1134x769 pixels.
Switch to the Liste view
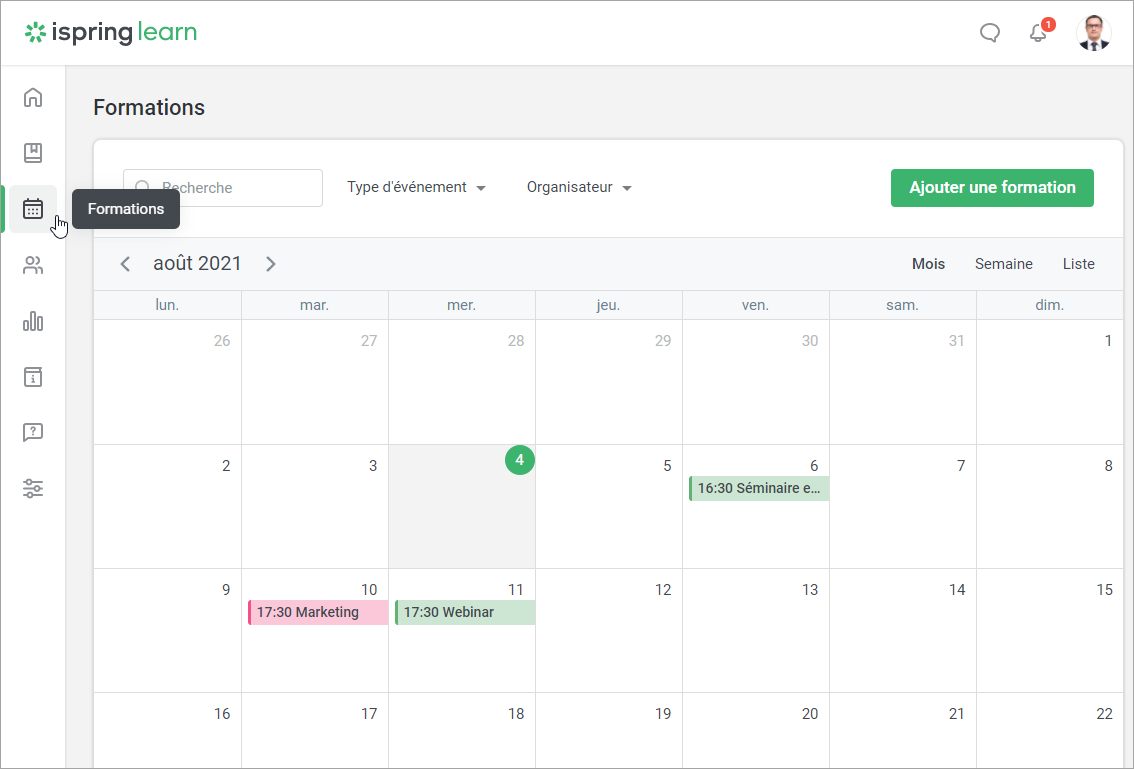click(x=1078, y=264)
